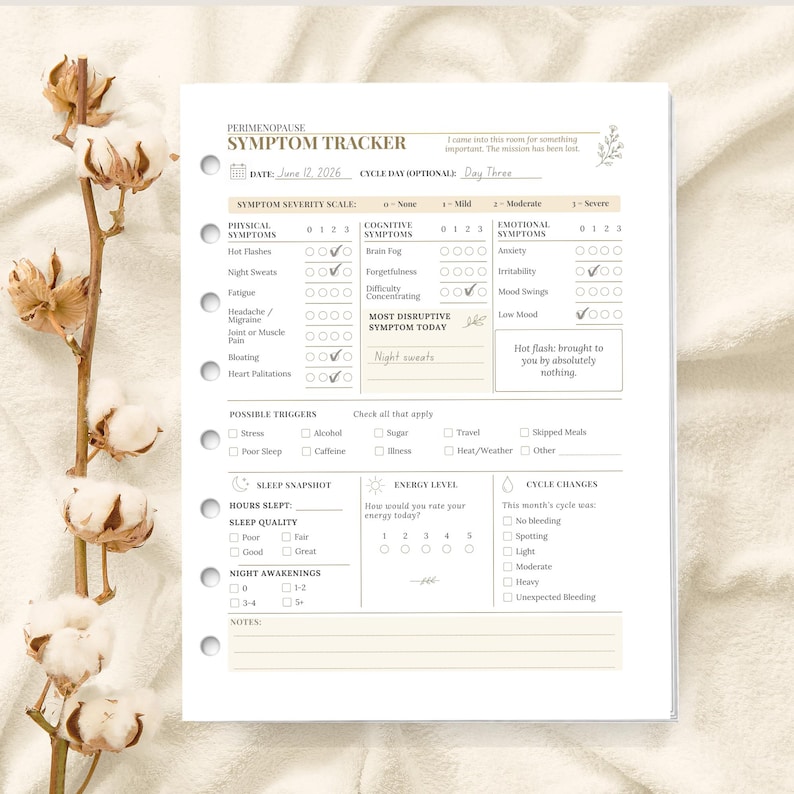Select Heart Palpitations severity 0 circle

tap(310, 377)
